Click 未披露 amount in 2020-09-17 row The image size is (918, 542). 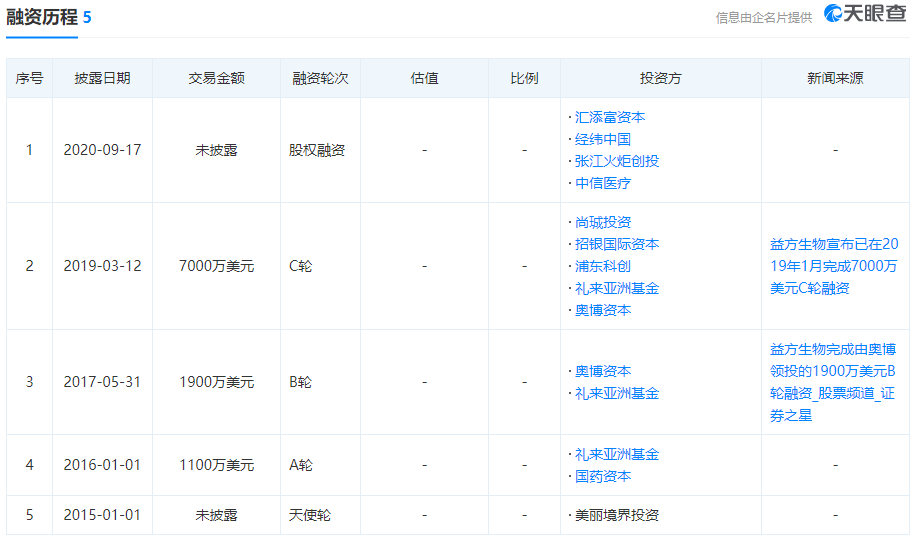pyautogui.click(x=216, y=150)
